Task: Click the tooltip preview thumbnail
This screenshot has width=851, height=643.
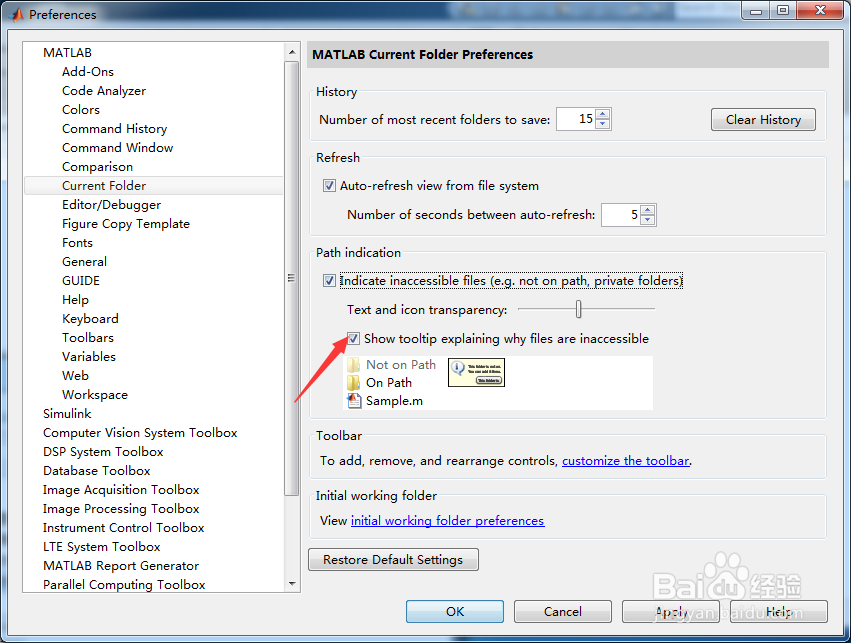Action: 476,372
